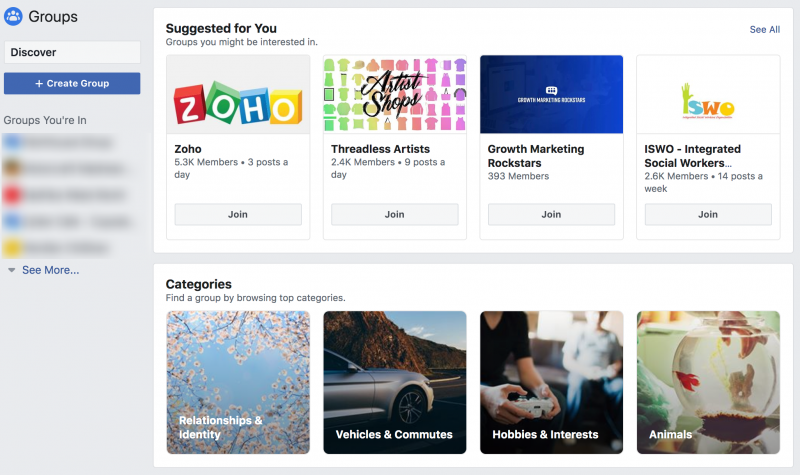The width and height of the screenshot is (800, 475).
Task: Join Growth Marketing Rockstars group
Action: (551, 214)
